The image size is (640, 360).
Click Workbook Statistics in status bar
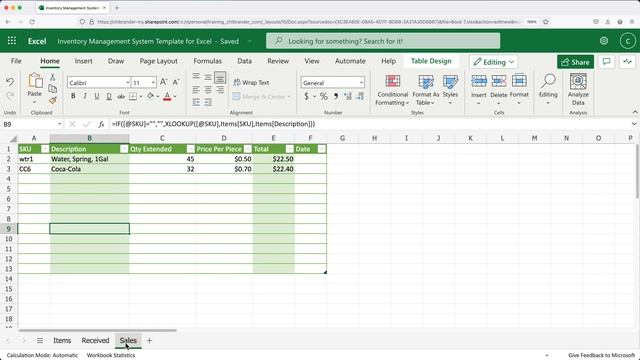tap(111, 355)
